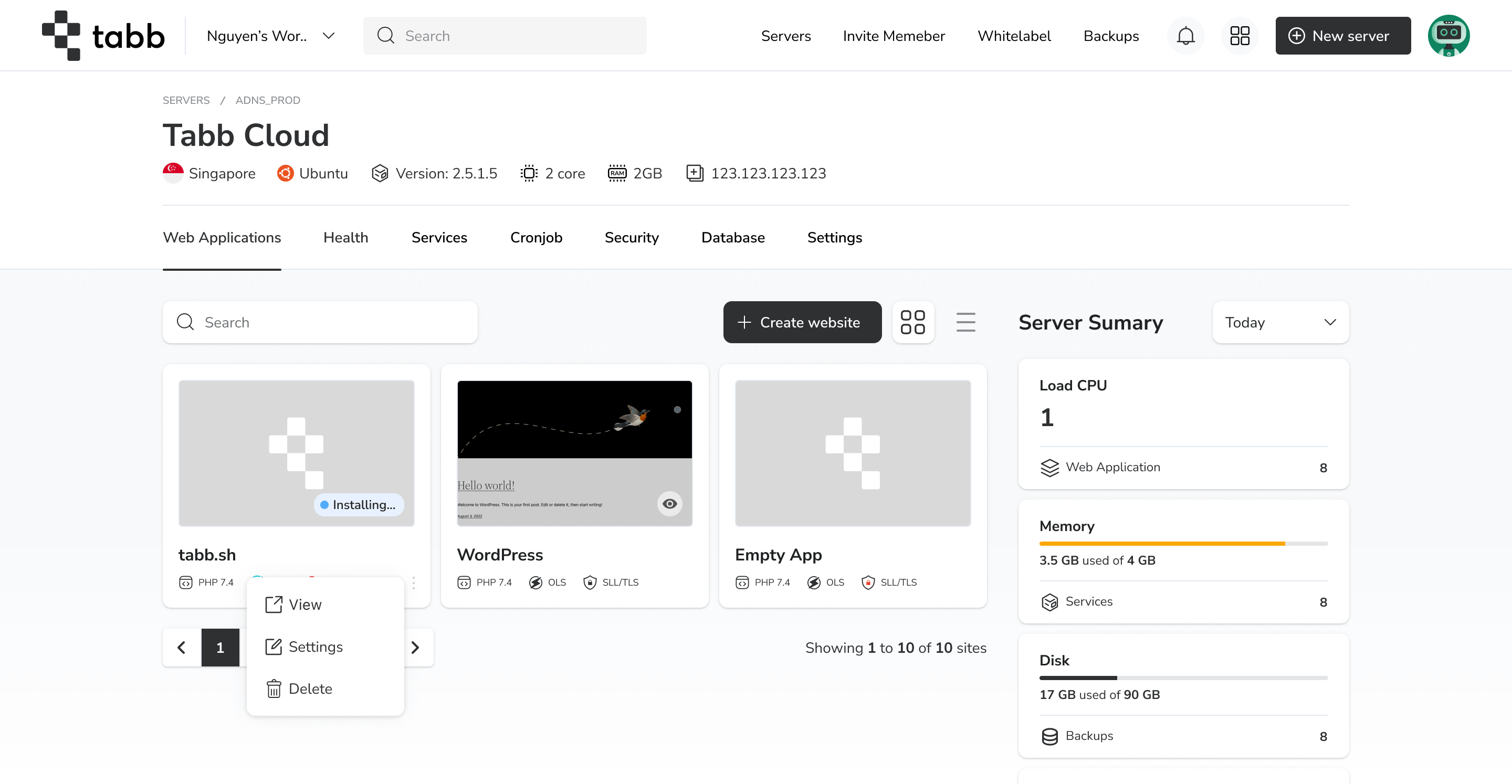1512x784 pixels.
Task: Click the SSL shield icon on WordPress card
Action: pyautogui.click(x=590, y=582)
